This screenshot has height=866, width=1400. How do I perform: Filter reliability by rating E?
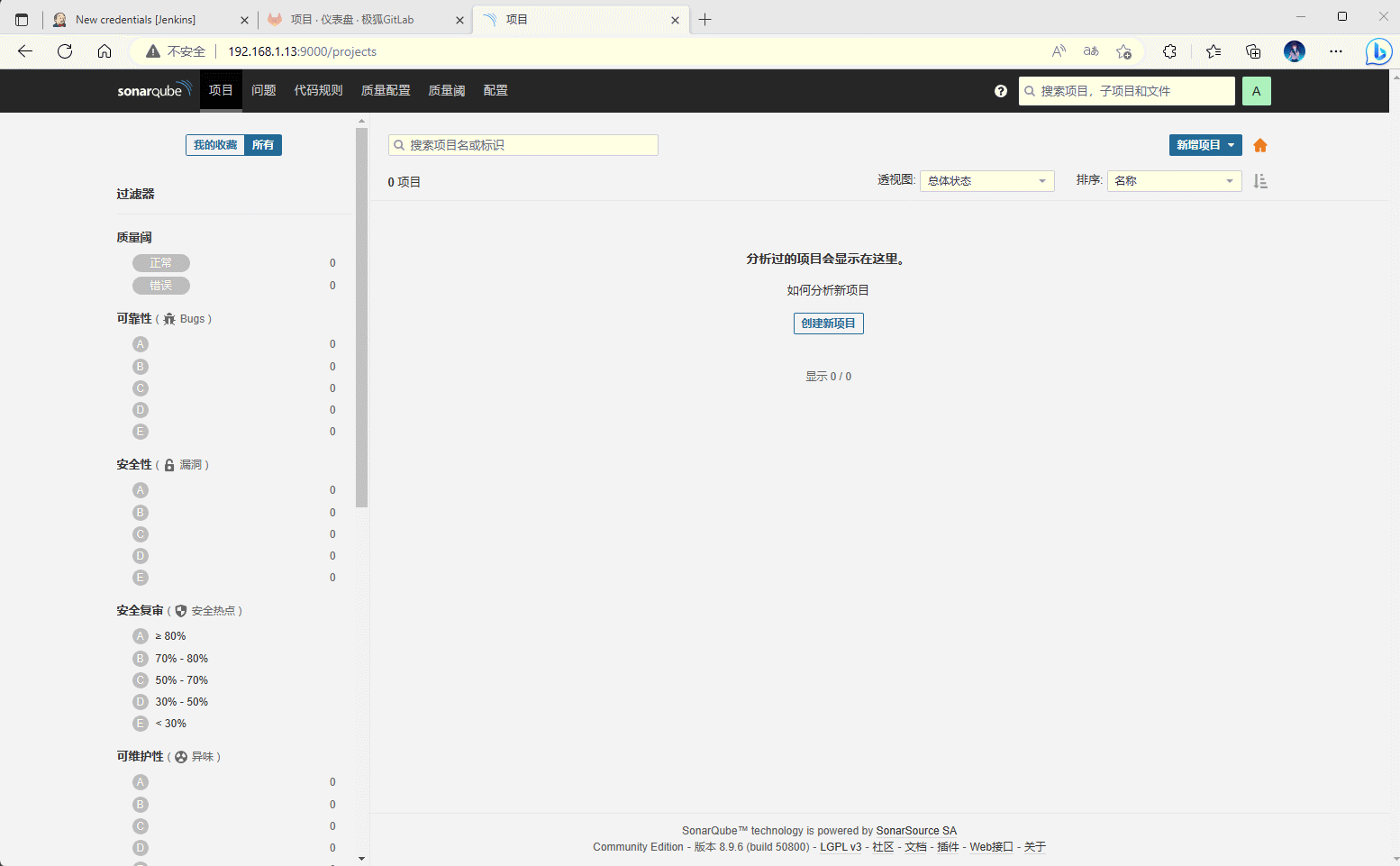pos(141,432)
